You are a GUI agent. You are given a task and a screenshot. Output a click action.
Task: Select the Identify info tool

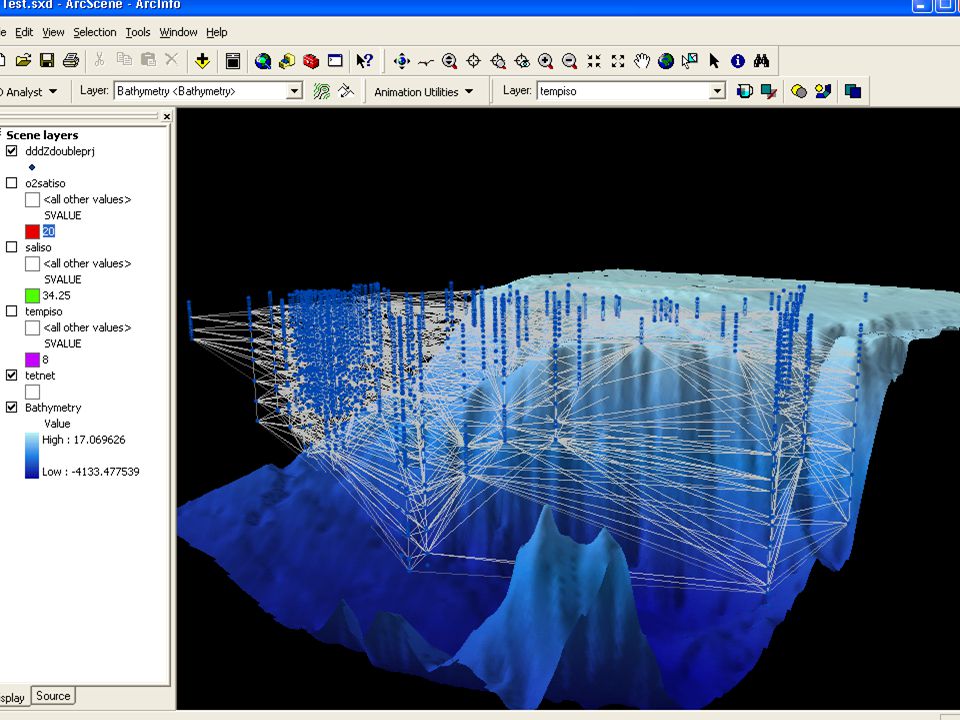pyautogui.click(x=738, y=61)
